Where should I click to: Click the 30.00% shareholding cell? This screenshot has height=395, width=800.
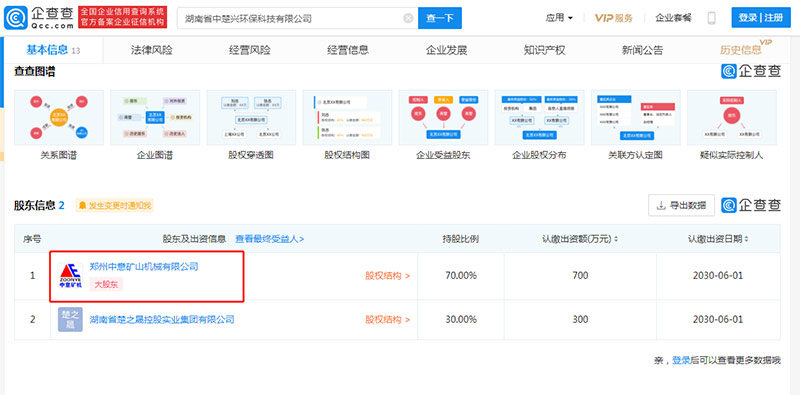tap(461, 320)
